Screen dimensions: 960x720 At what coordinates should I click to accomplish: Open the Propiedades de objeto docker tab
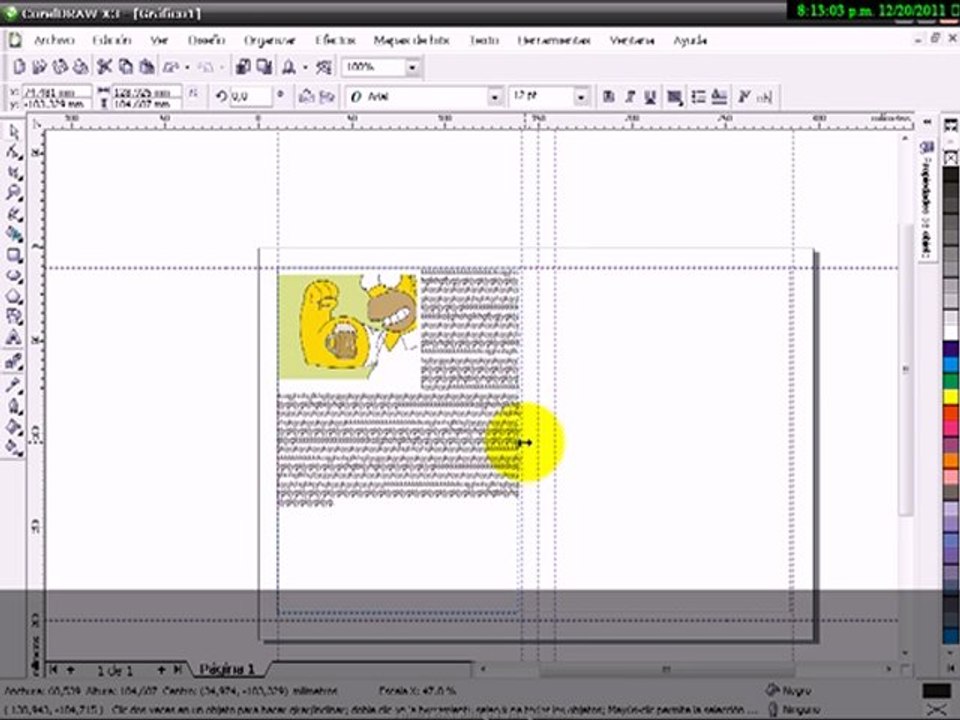[927, 201]
